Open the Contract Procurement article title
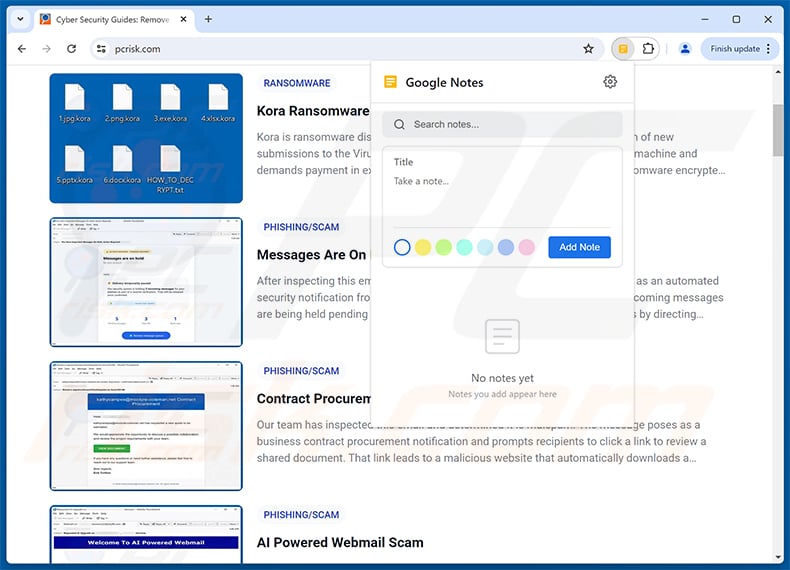The height and width of the screenshot is (570, 790). coord(314,399)
